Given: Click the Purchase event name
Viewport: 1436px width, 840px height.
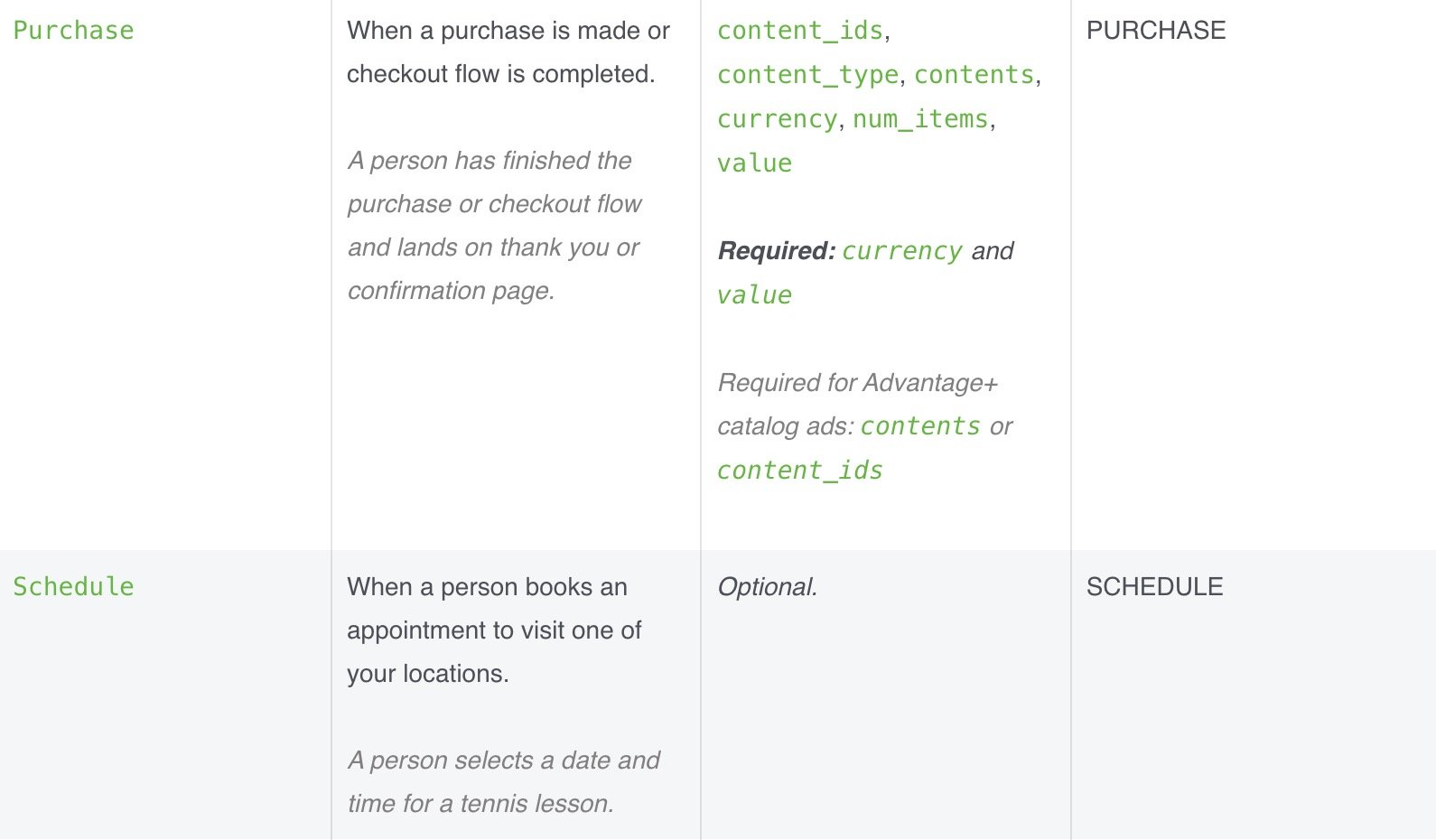Looking at the screenshot, I should [x=73, y=31].
